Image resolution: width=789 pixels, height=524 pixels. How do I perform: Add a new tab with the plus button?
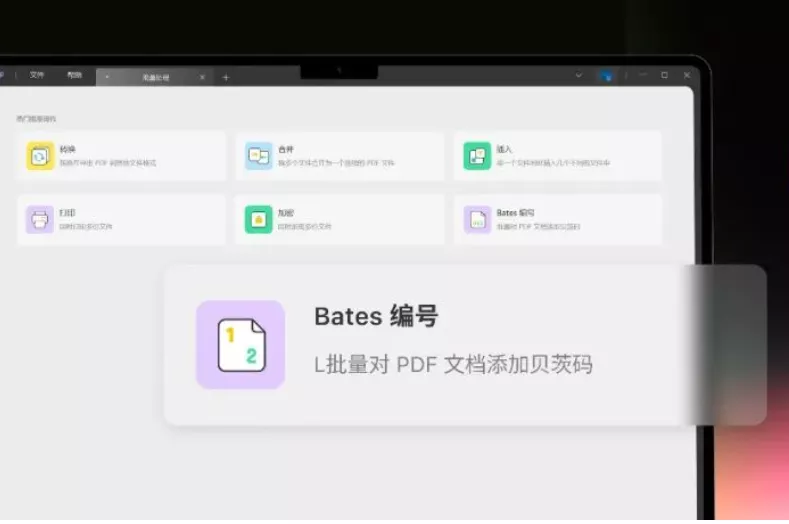pos(226,78)
